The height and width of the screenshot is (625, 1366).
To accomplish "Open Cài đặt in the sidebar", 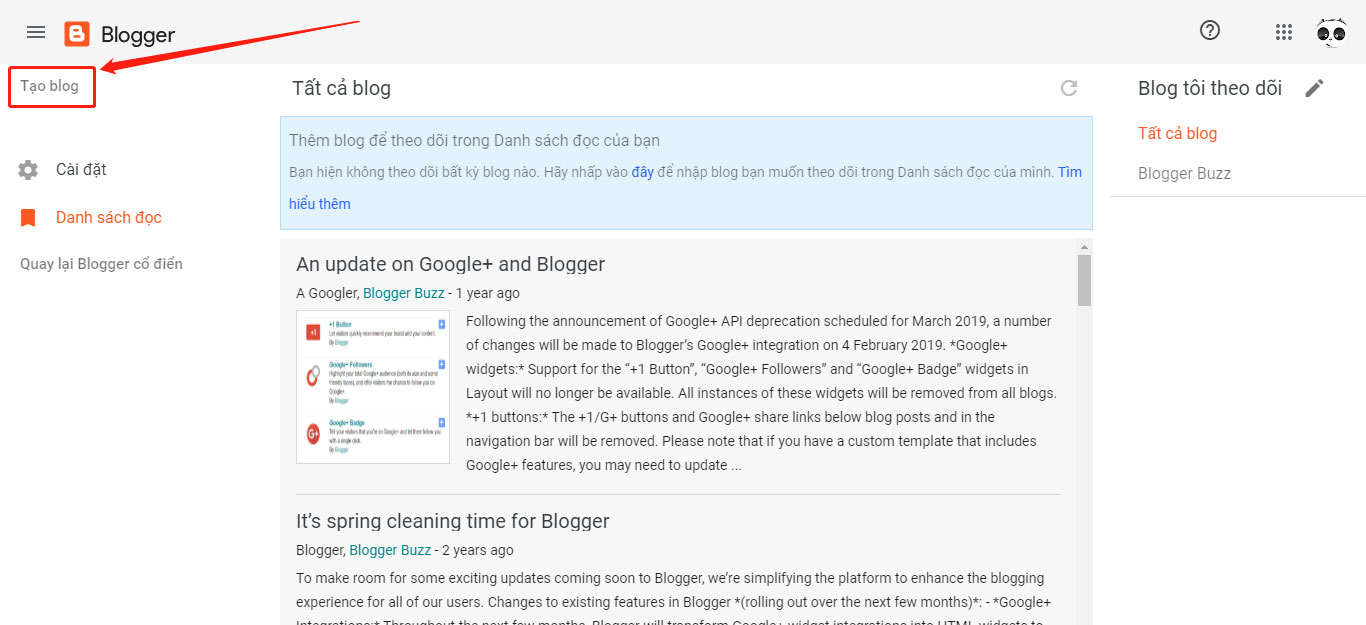I will click(81, 170).
